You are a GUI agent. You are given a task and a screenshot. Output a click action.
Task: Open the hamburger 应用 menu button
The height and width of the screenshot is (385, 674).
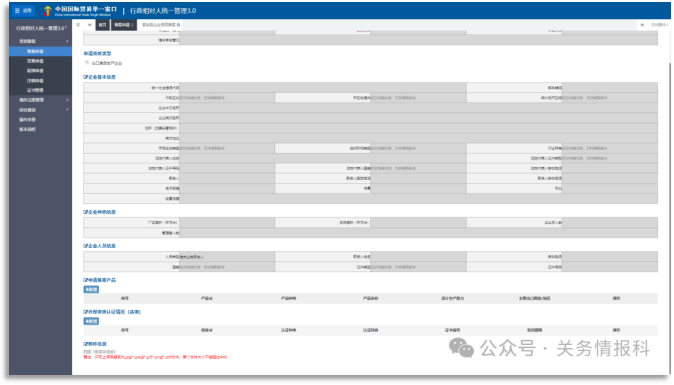[23, 11]
